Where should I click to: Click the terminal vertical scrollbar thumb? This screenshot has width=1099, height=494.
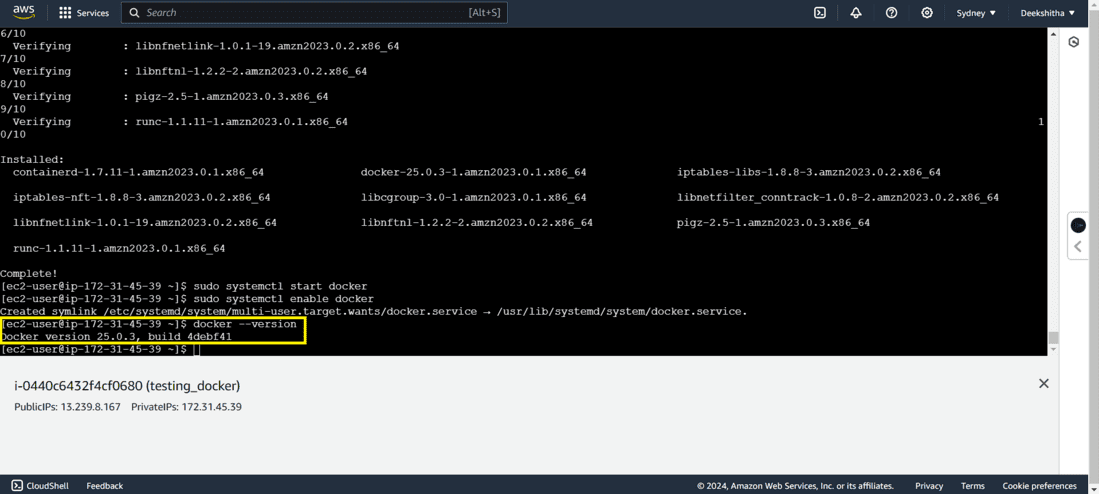(x=1053, y=338)
